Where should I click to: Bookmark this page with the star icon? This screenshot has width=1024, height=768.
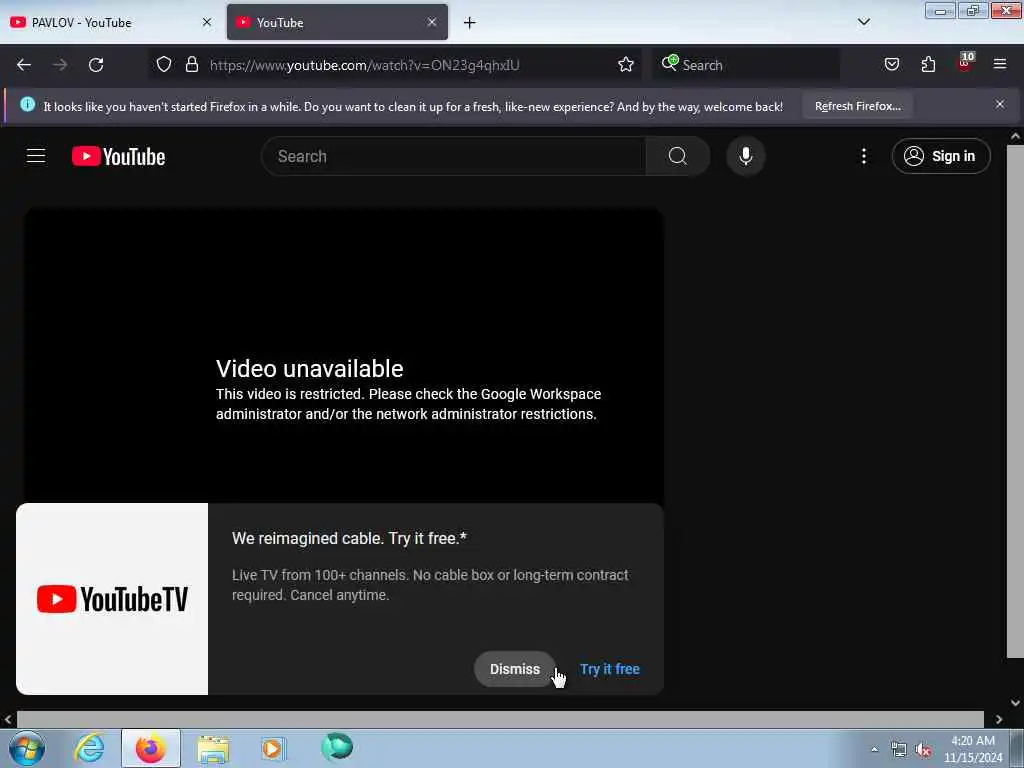click(x=626, y=65)
